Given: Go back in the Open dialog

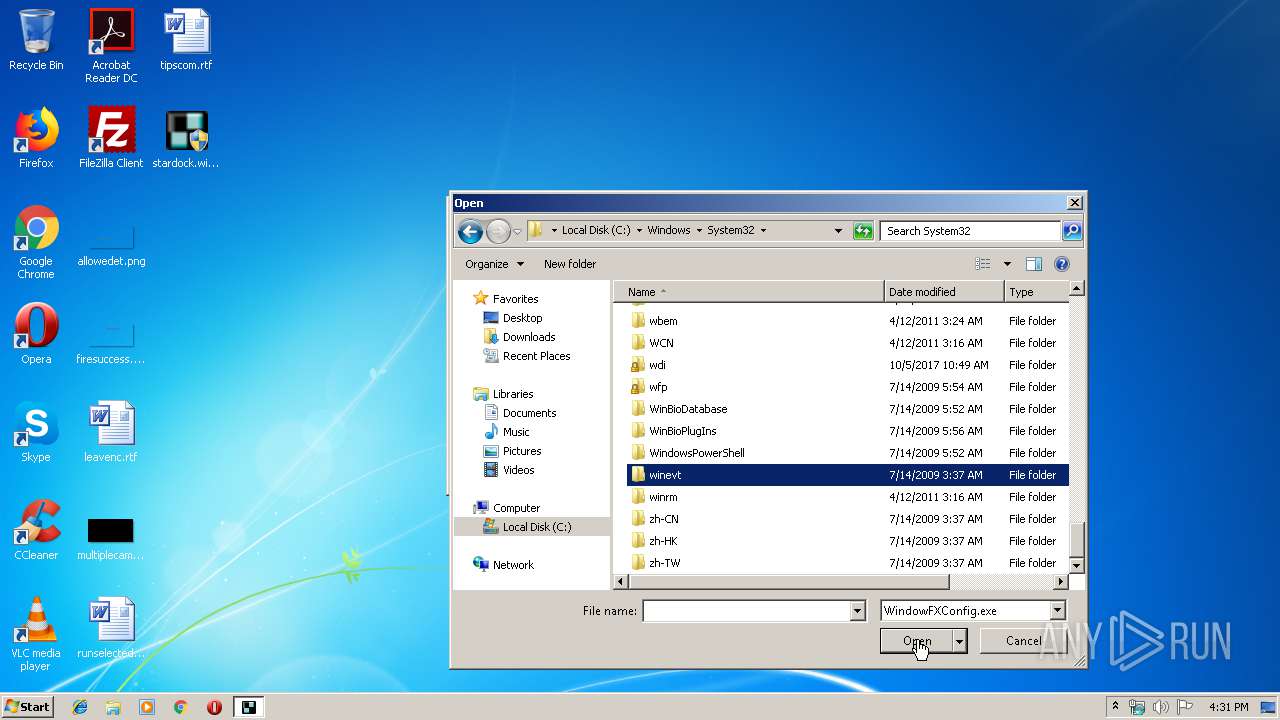Looking at the screenshot, I should 470,231.
